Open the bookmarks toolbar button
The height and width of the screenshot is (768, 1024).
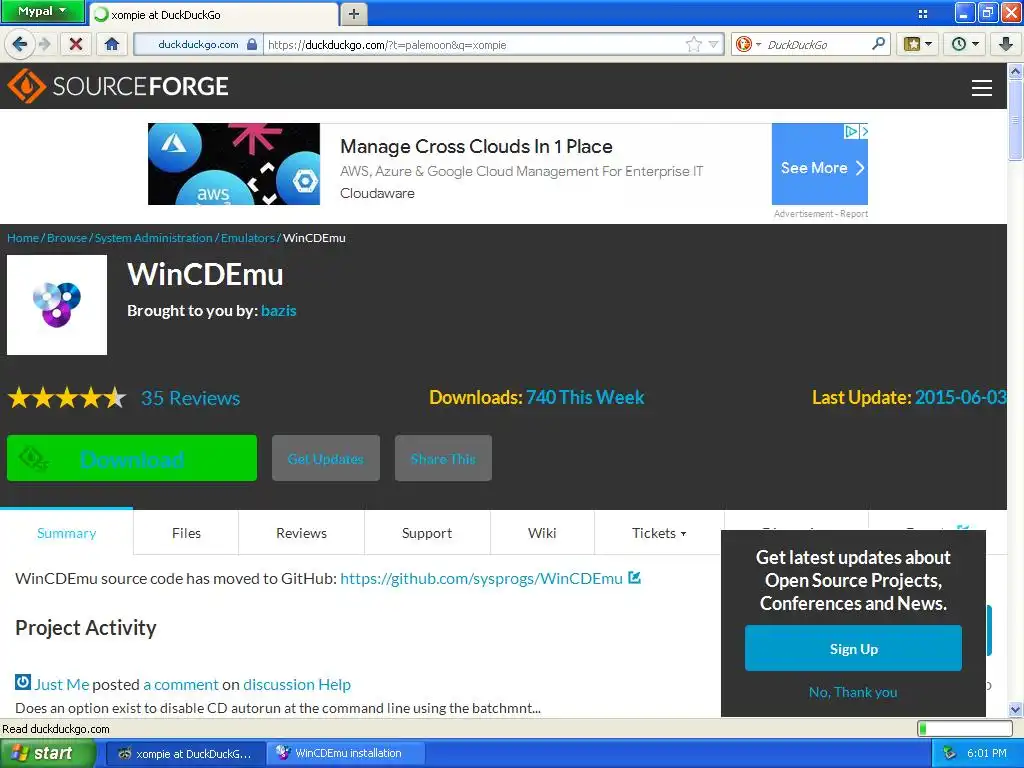tap(918, 44)
